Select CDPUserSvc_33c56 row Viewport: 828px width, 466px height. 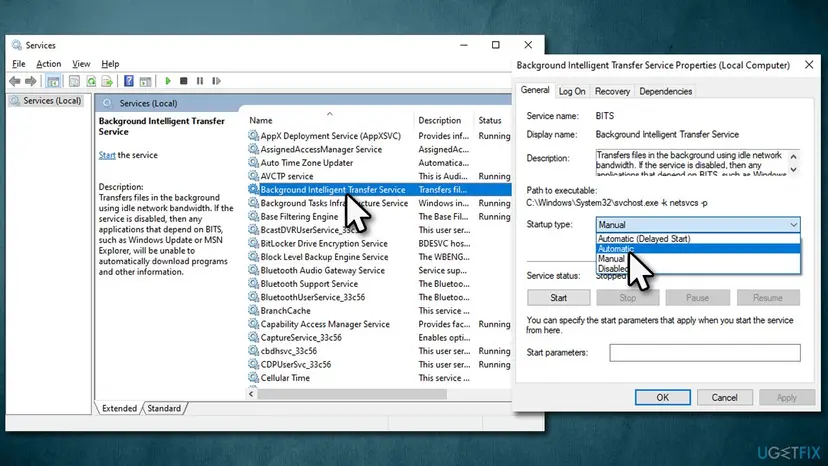tap(379, 365)
